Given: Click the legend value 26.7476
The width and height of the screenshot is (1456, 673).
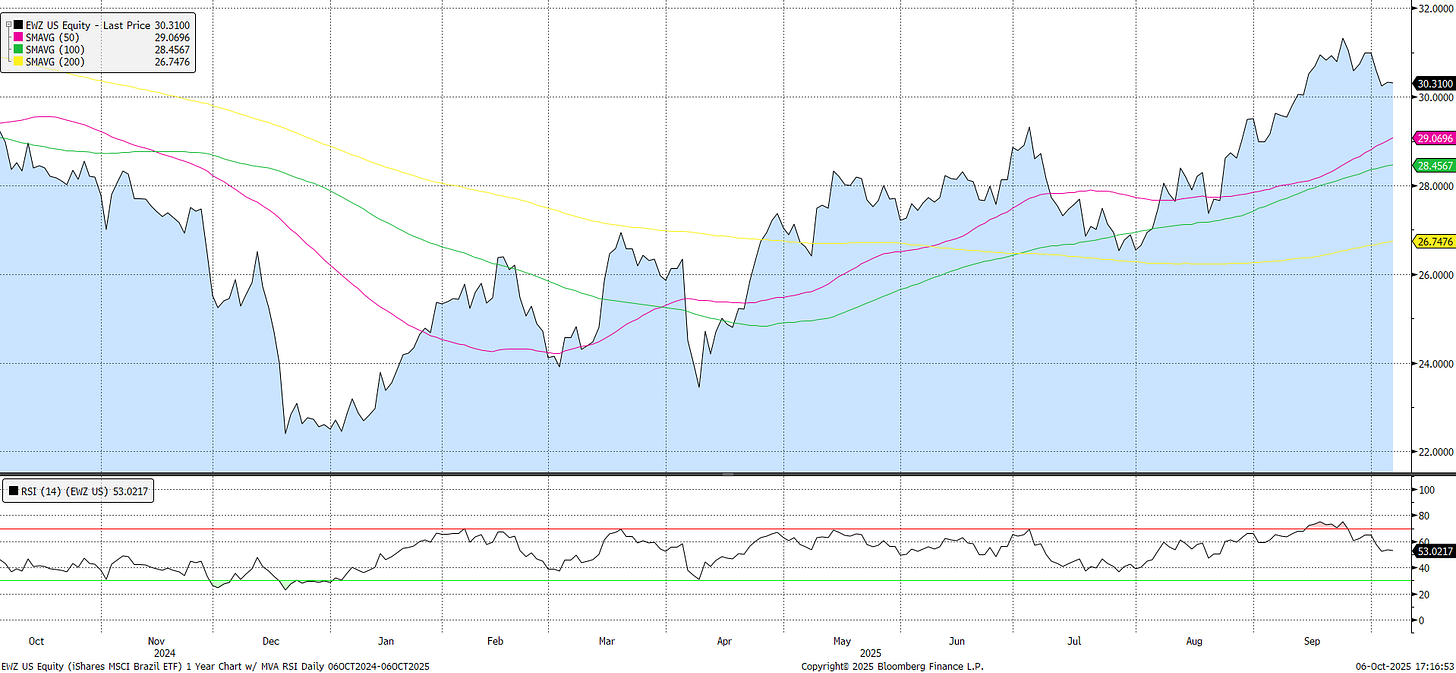Looking at the screenshot, I should pyautogui.click(x=174, y=61).
